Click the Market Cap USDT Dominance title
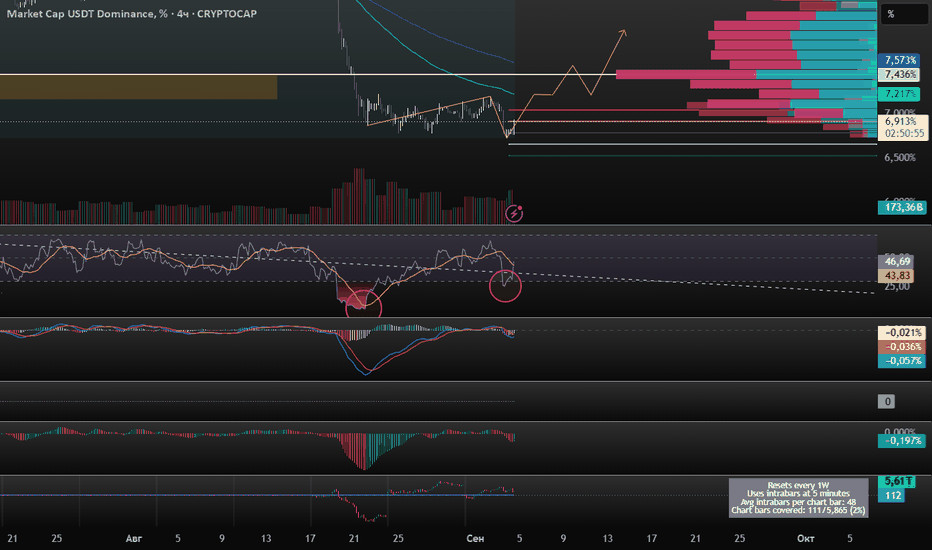The width and height of the screenshot is (932, 550). (x=132, y=14)
